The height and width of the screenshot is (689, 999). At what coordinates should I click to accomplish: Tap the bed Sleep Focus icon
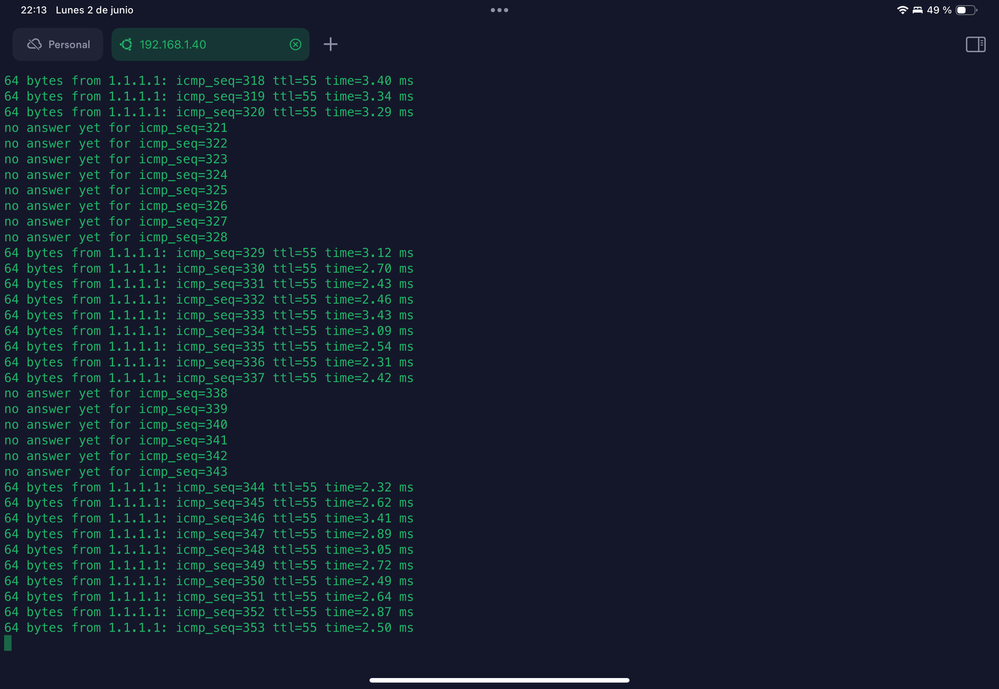point(917,10)
